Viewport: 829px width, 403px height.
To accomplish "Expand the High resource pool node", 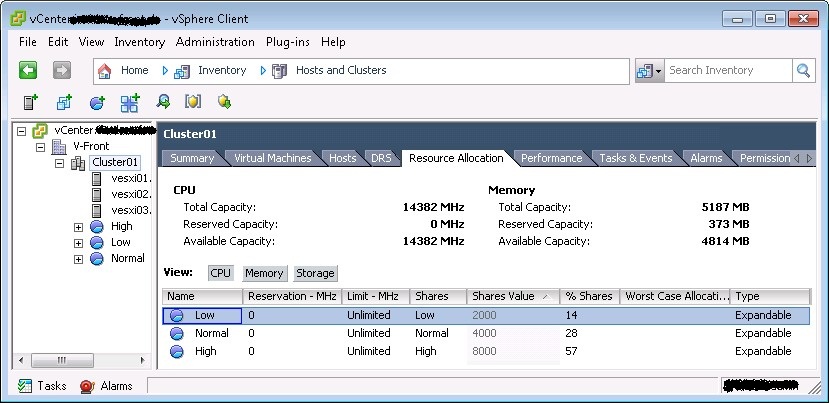I will pos(78,227).
